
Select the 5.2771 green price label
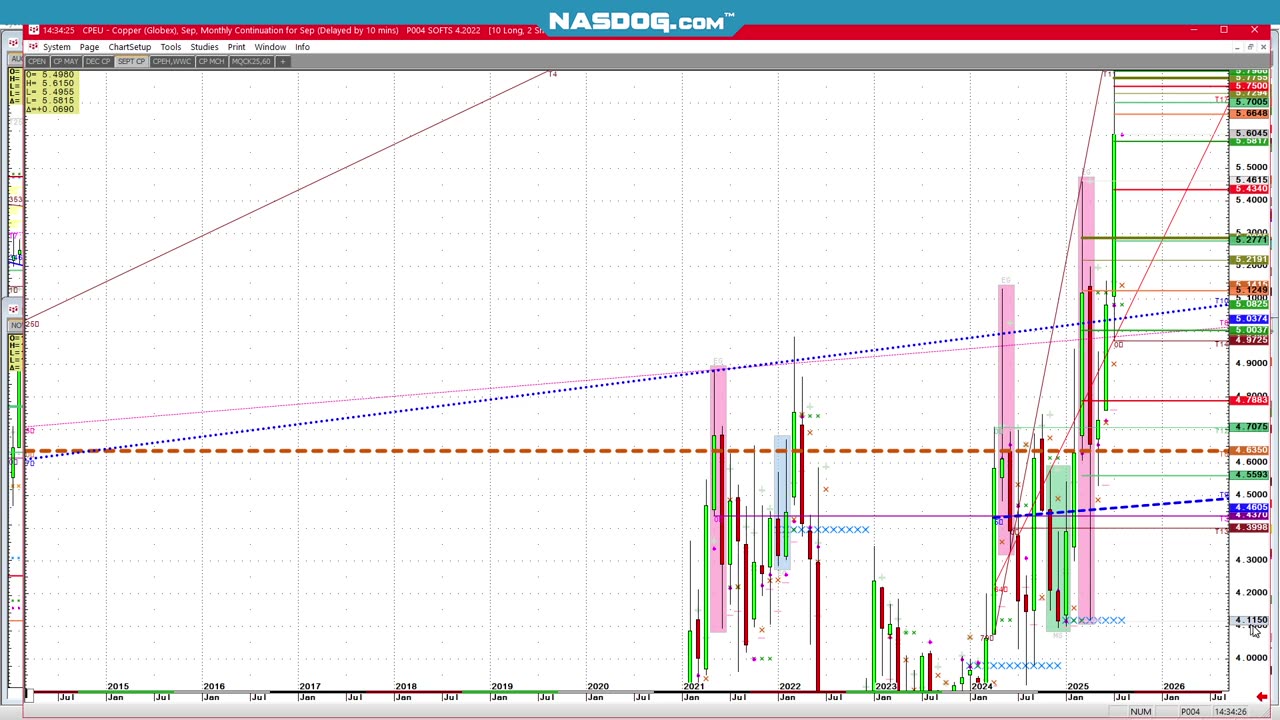1250,240
